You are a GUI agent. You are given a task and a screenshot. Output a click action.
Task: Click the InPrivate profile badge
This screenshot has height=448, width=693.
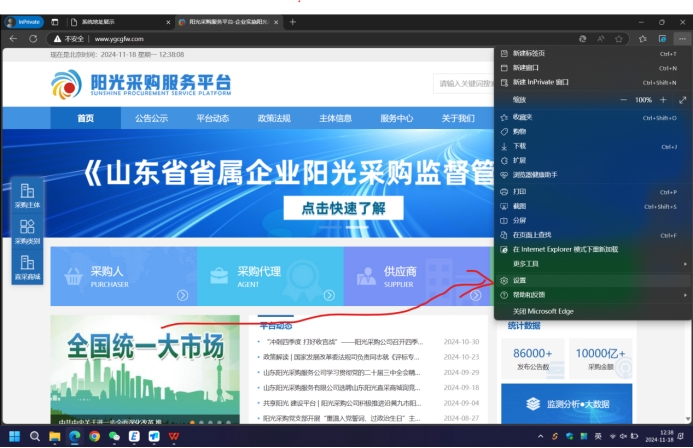click(x=24, y=21)
